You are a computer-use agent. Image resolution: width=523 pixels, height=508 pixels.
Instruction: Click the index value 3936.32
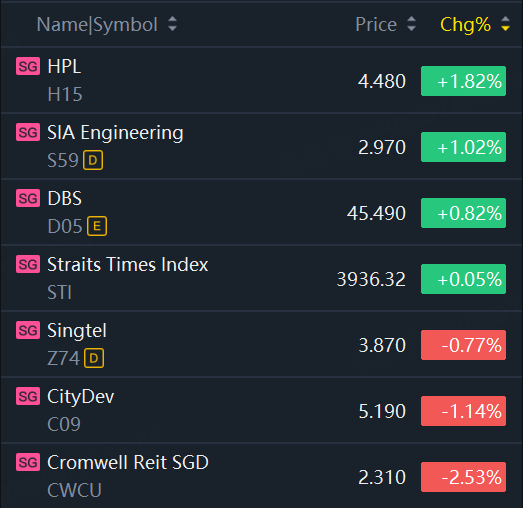[371, 279]
